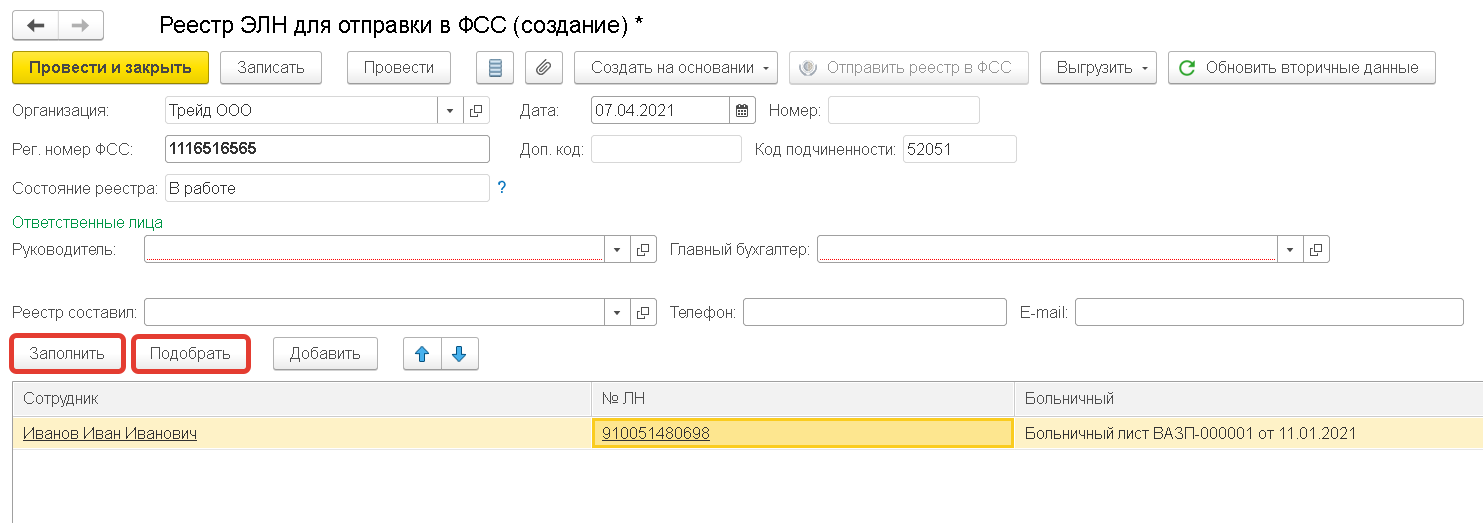Open the document report list icon
This screenshot has height=523, width=1483.
tap(495, 68)
